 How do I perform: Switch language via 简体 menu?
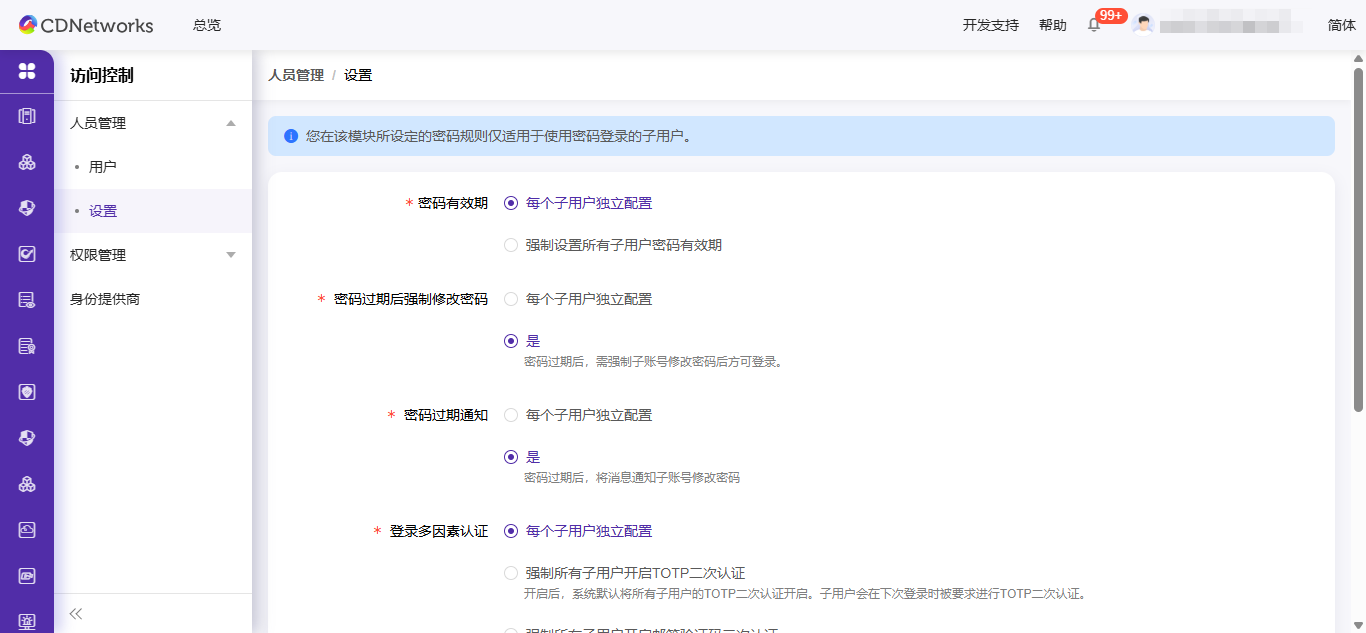[x=1341, y=24]
